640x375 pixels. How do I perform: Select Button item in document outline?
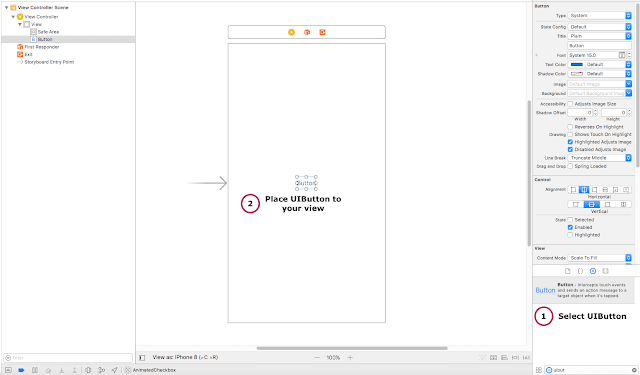45,39
